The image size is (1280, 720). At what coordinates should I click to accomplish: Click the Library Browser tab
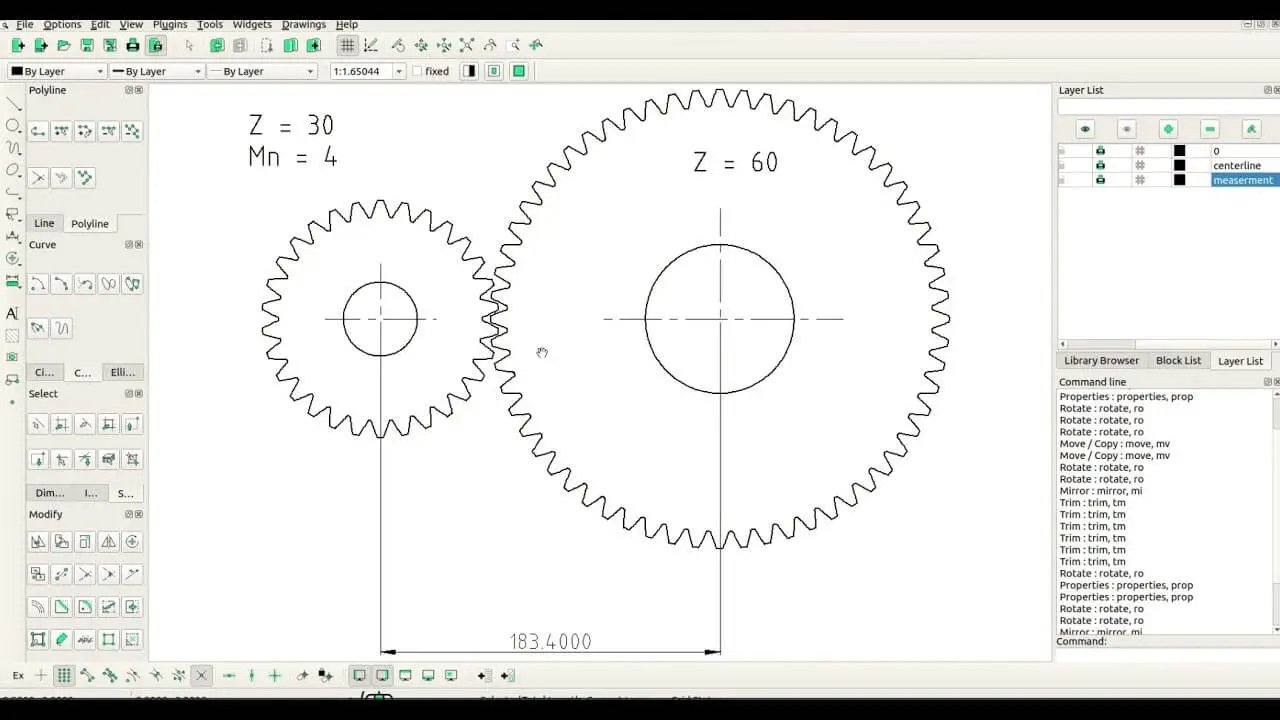click(x=1100, y=360)
